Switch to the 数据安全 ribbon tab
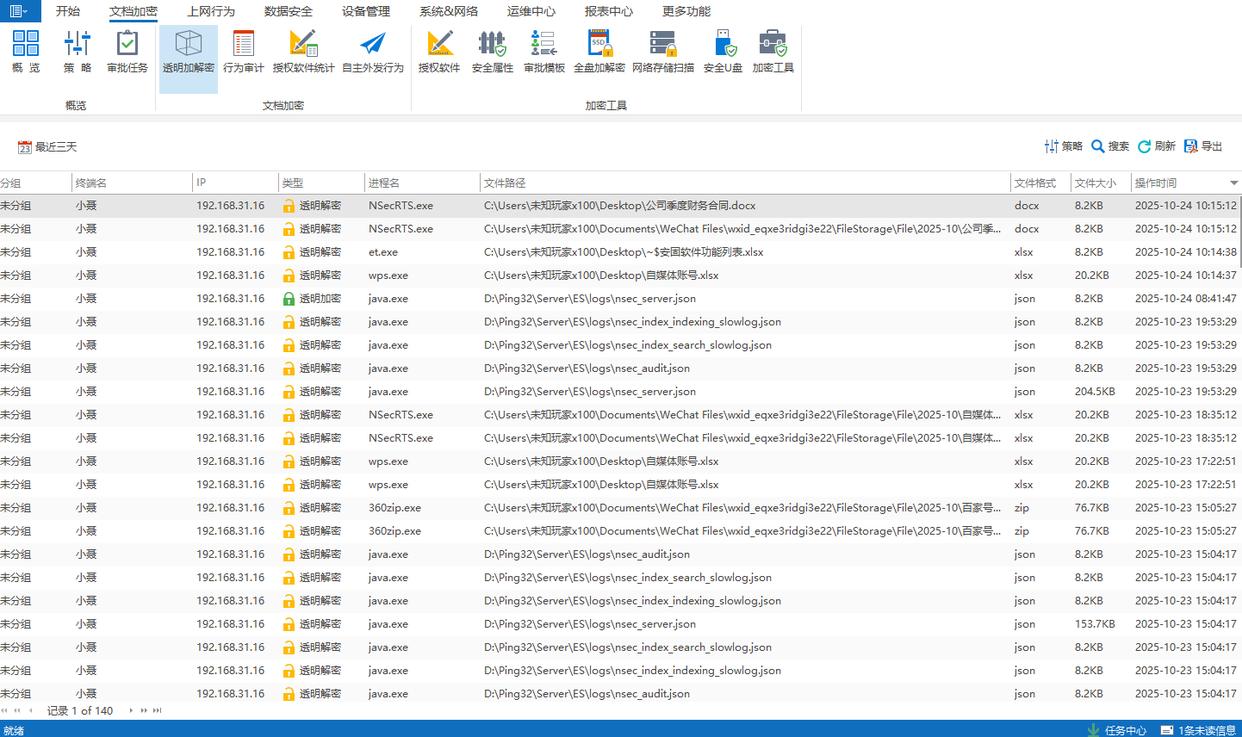 point(288,12)
